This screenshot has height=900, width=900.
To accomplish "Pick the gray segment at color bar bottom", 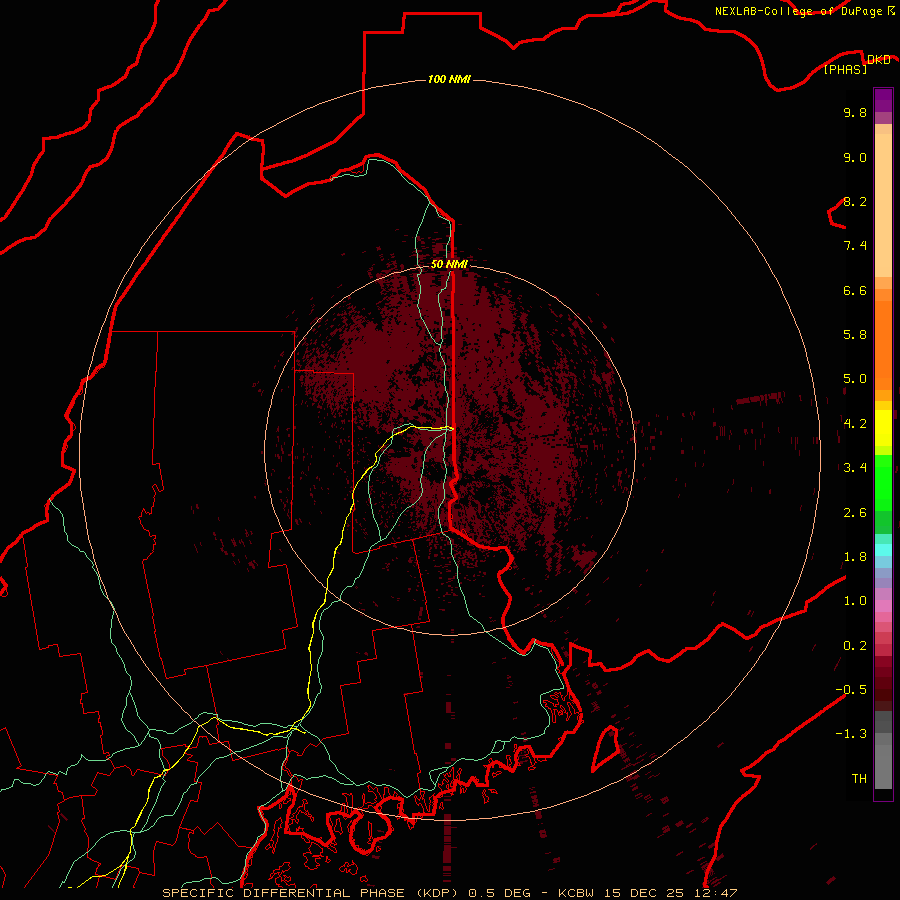I will pos(883,767).
